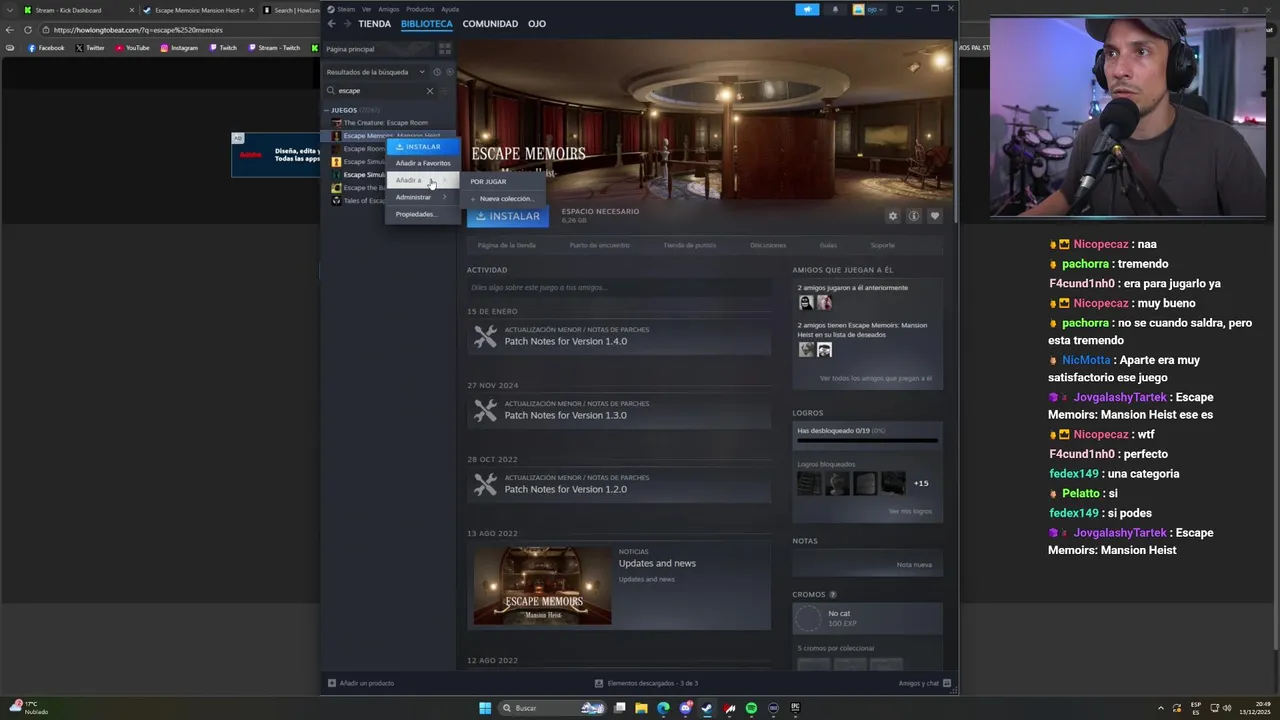Show game info icon
This screenshot has width=1280, height=720.
[914, 216]
